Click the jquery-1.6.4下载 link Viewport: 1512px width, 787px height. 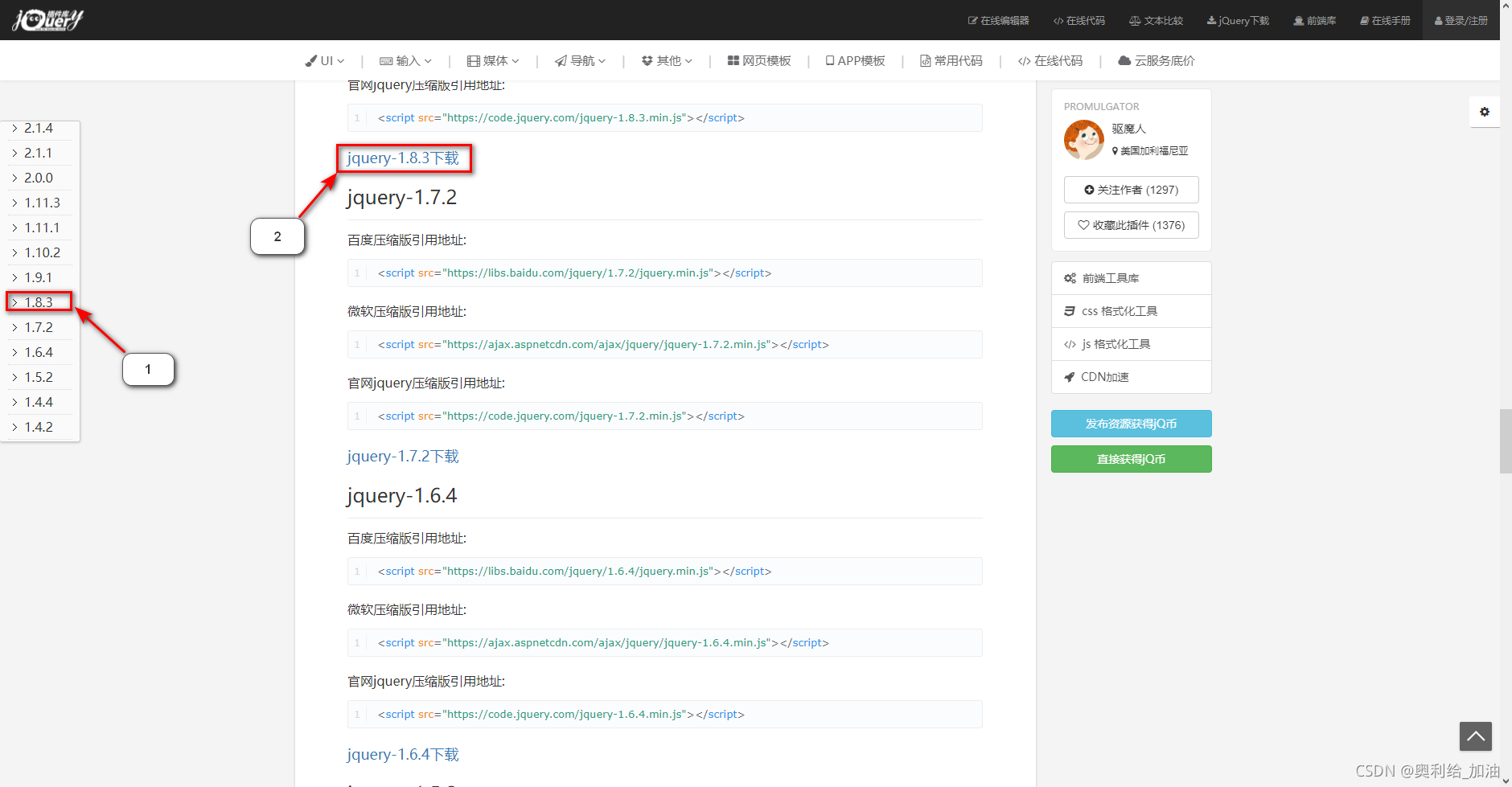(x=403, y=755)
